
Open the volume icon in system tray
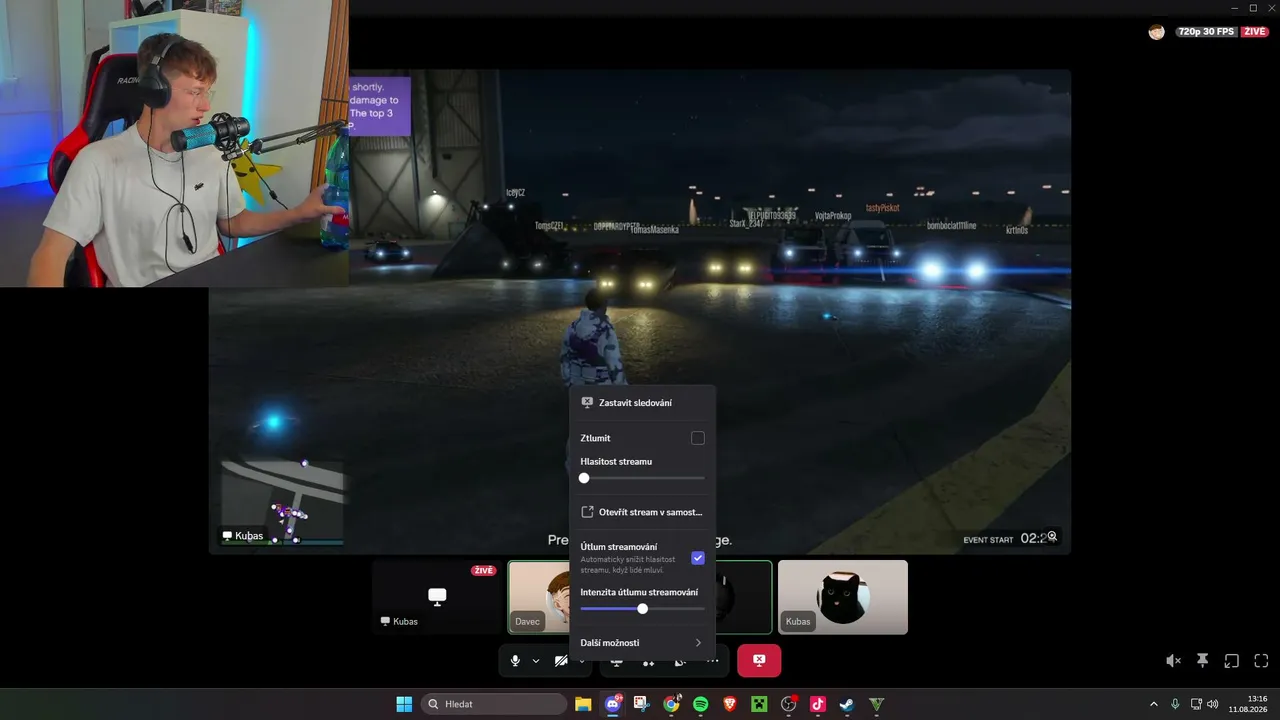pos(1213,704)
